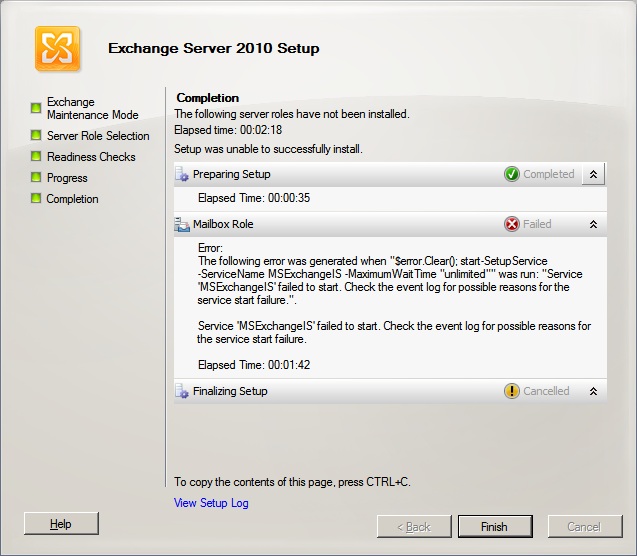Screen dimensions: 637x556
Task: Click the green Completed checkmark icon
Action: 512,174
